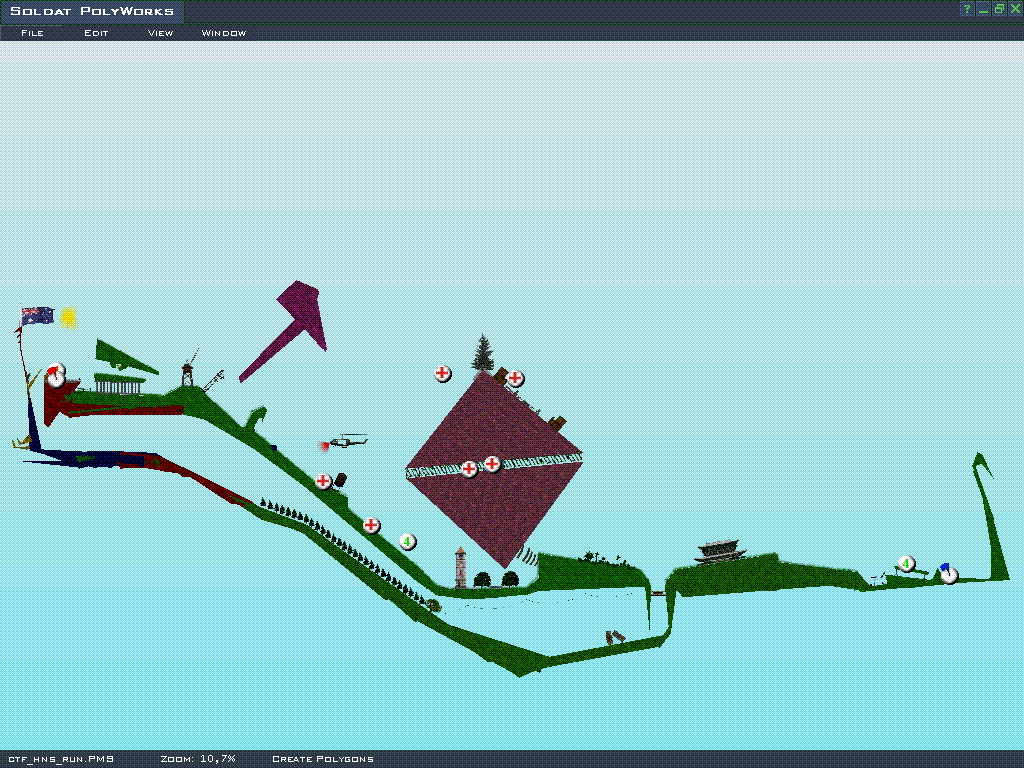Open the Edit menu
This screenshot has width=1024, height=768.
click(96, 33)
